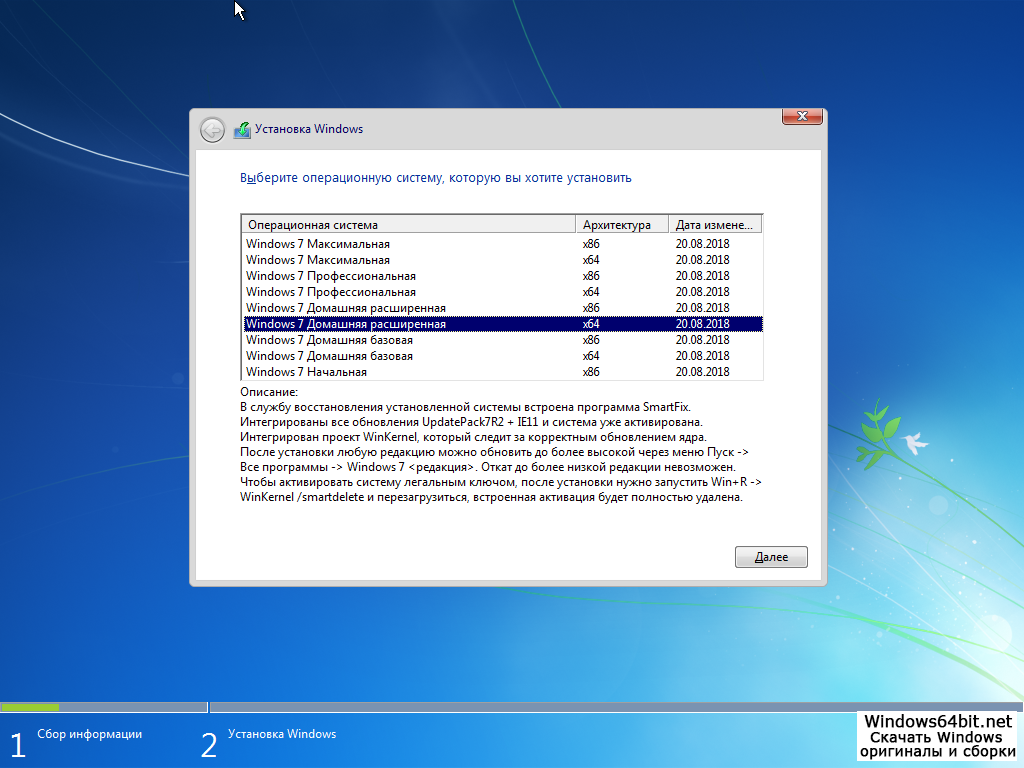The width and height of the screenshot is (1024, 768).
Task: Choose Windows 7 Профессиональная x86 row
Action: pos(331,276)
